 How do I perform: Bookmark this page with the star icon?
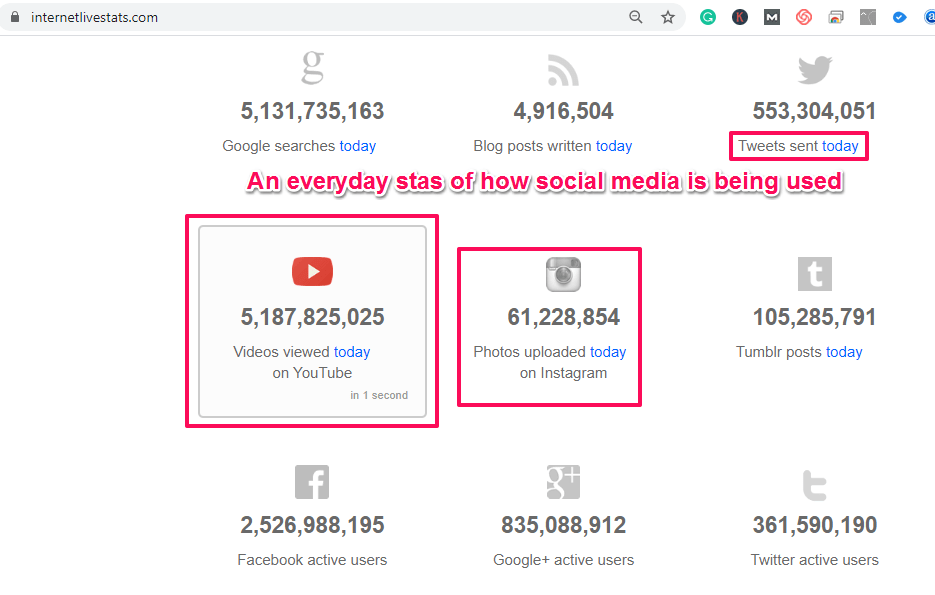pyautogui.click(x=668, y=17)
